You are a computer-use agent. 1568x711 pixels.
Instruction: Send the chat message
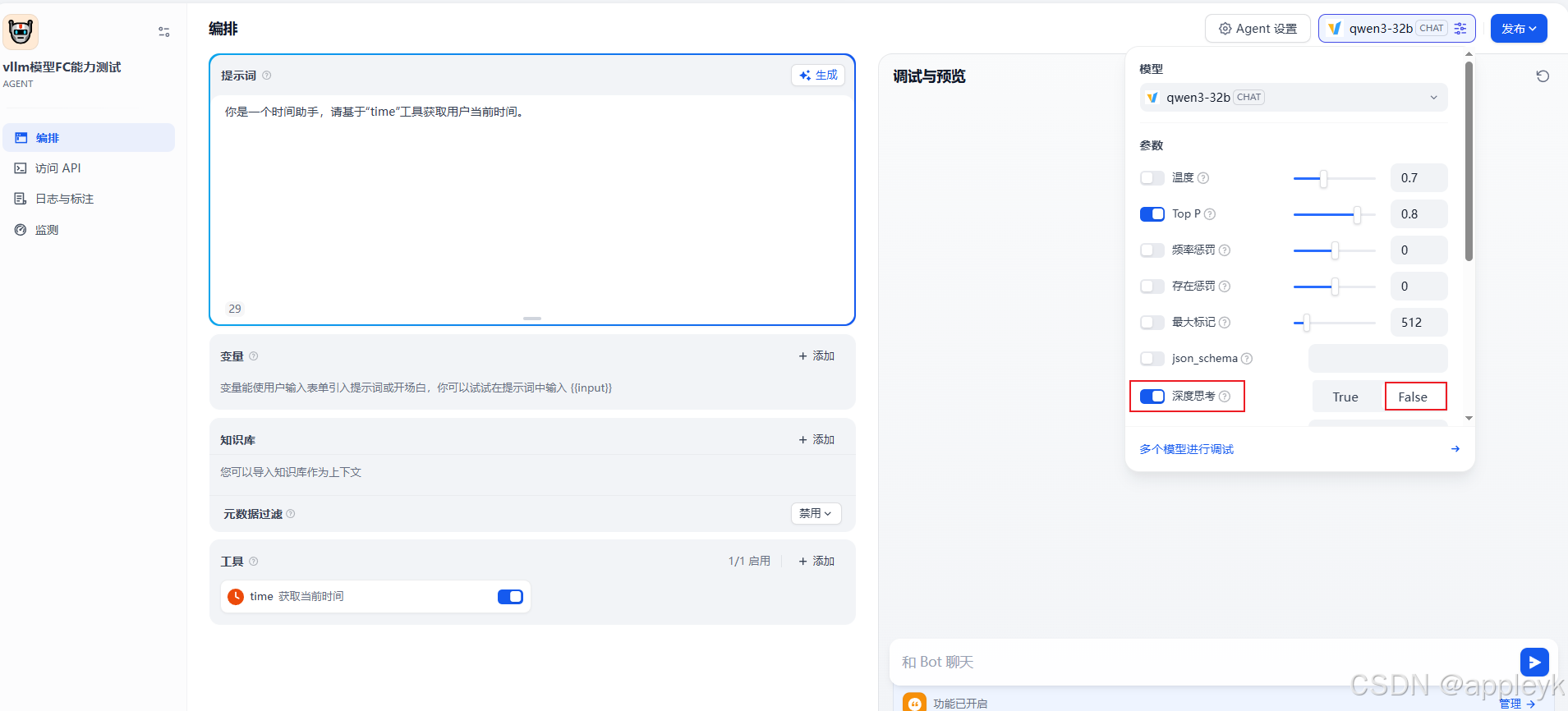point(1534,663)
